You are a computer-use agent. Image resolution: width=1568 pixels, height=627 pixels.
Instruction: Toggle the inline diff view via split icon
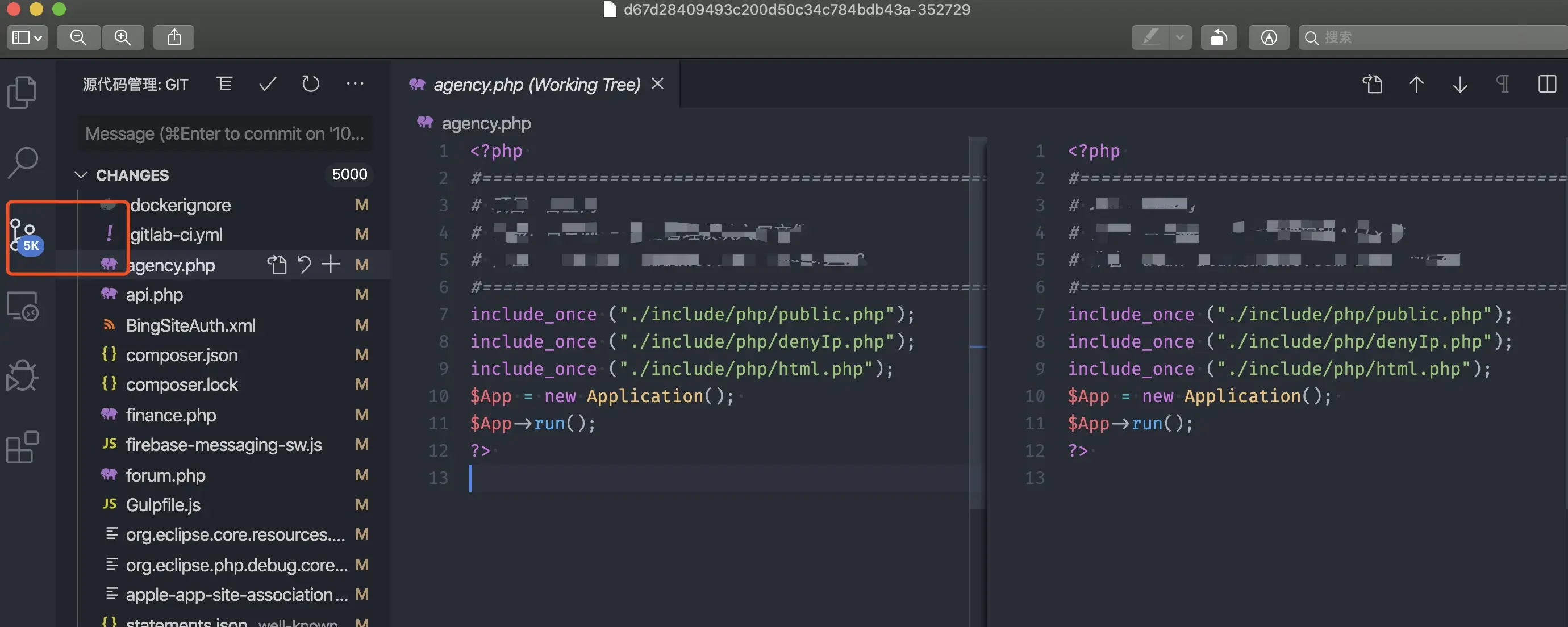click(1546, 84)
